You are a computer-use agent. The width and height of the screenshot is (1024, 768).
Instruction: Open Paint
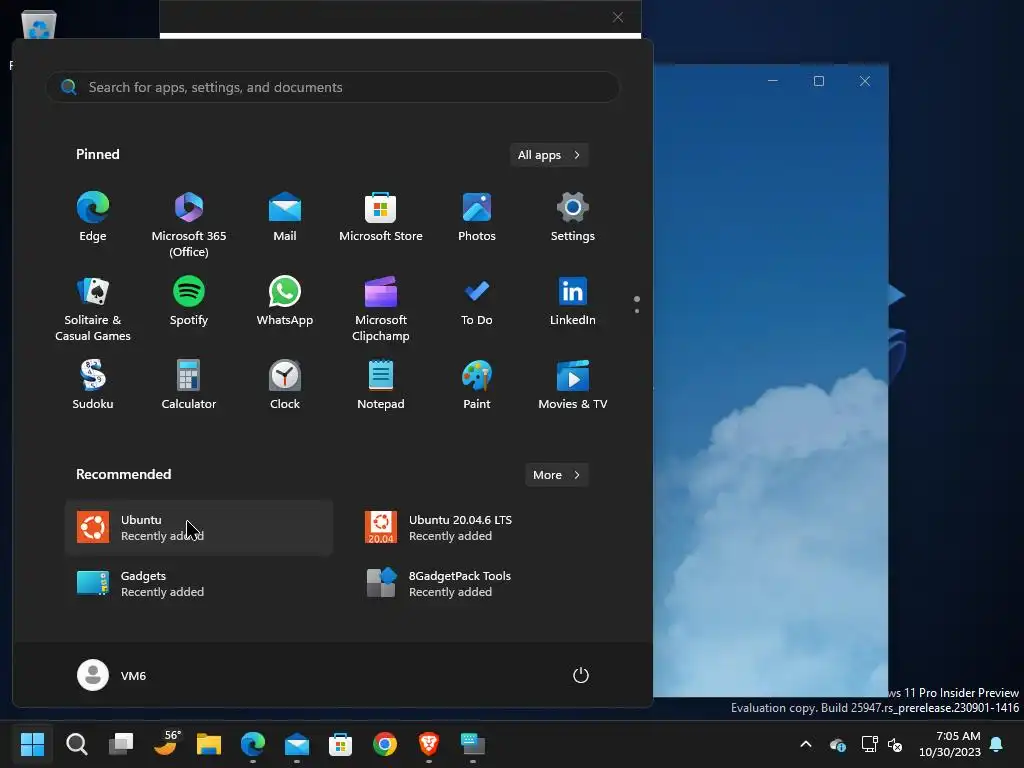coord(477,385)
